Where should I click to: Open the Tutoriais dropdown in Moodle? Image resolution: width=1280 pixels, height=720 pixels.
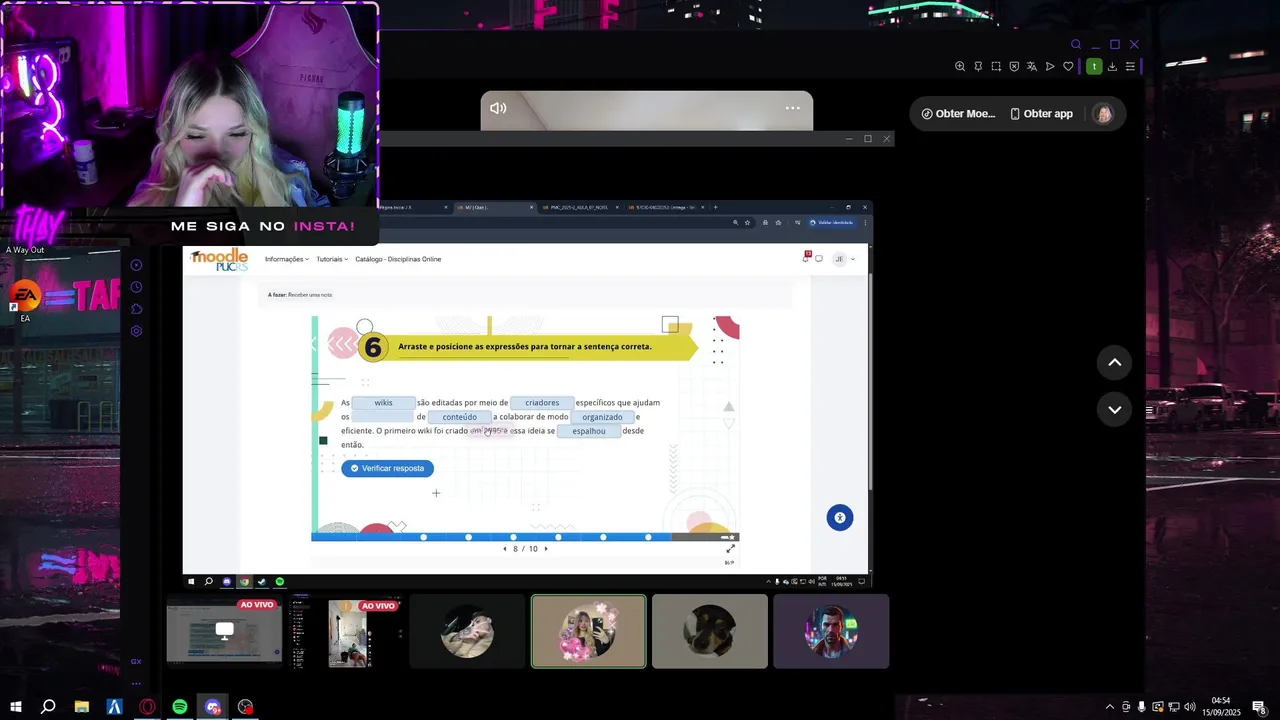click(332, 259)
